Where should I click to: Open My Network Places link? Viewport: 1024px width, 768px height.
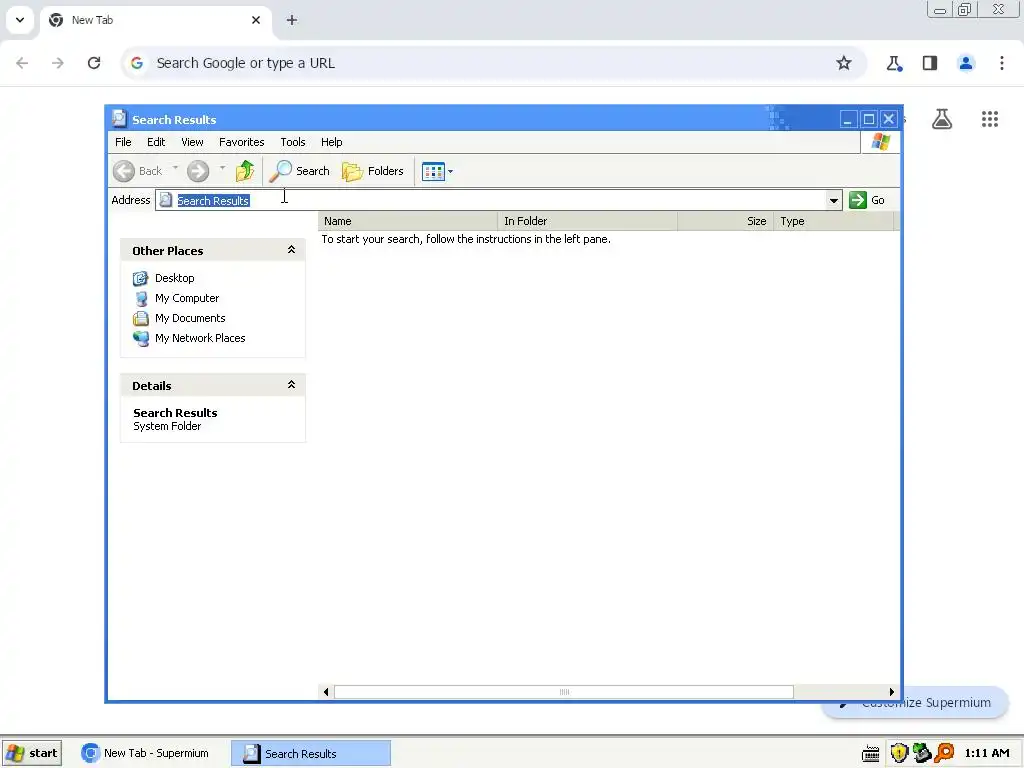[x=200, y=338]
